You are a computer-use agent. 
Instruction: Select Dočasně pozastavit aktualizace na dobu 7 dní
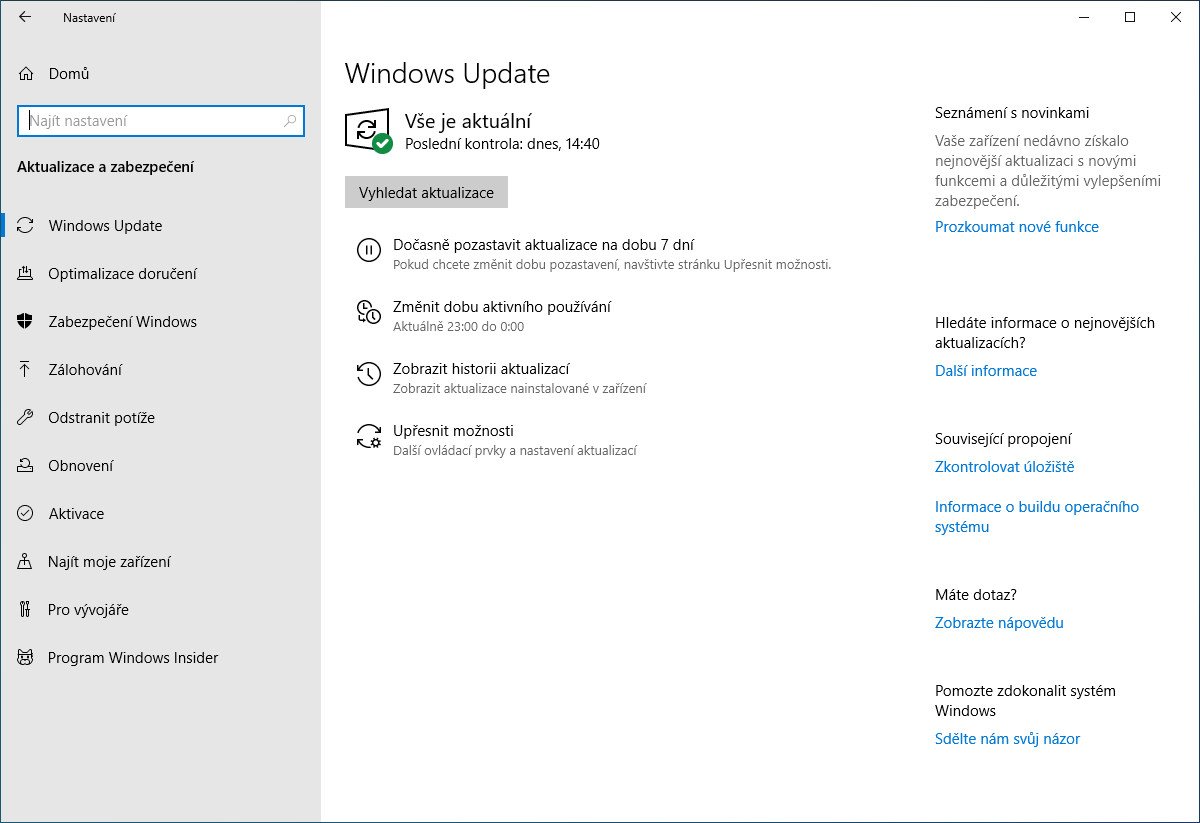544,244
